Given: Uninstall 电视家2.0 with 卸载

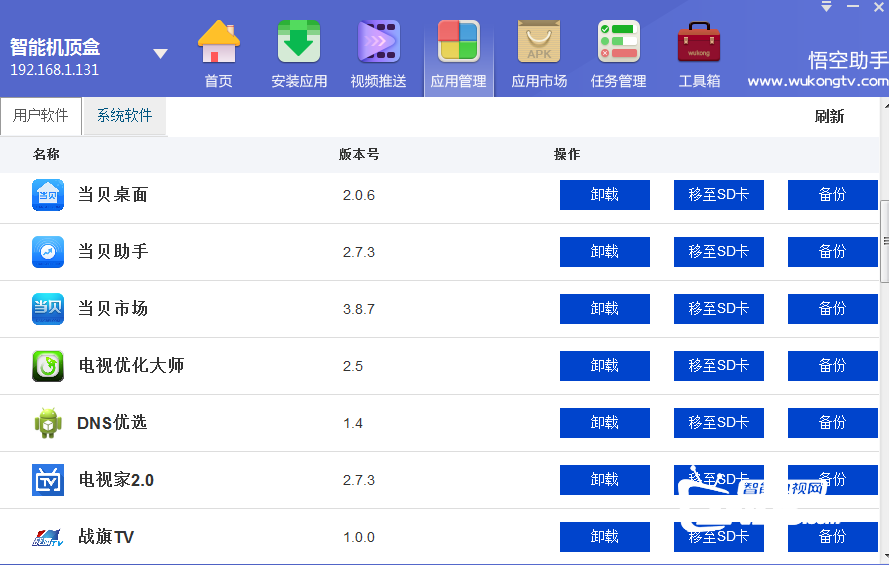Looking at the screenshot, I should (x=604, y=480).
